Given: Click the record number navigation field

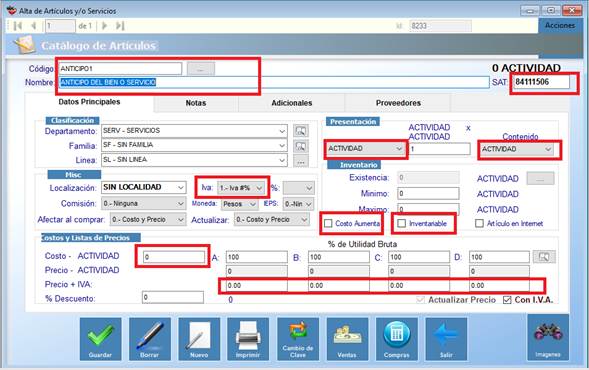Looking at the screenshot, I should click(60, 26).
